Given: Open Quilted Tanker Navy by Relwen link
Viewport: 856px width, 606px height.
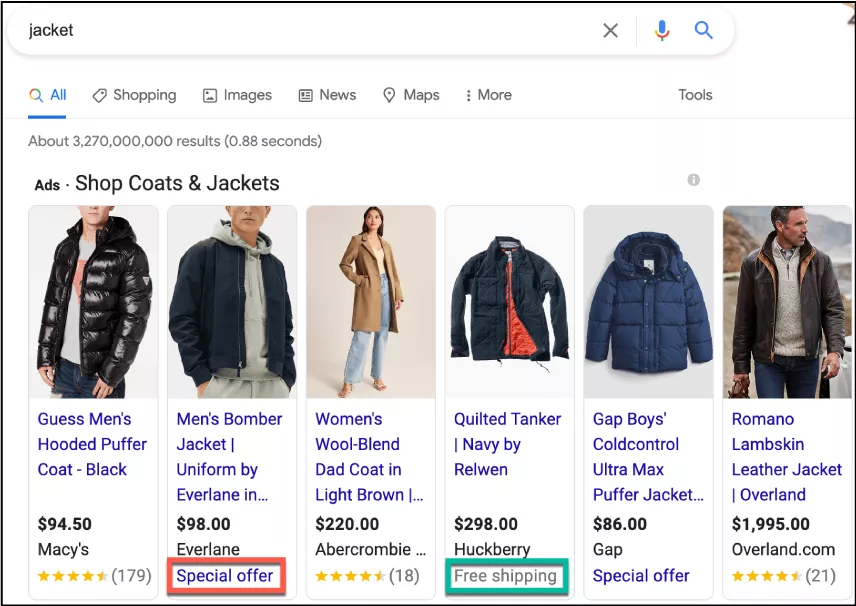Looking at the screenshot, I should (507, 444).
